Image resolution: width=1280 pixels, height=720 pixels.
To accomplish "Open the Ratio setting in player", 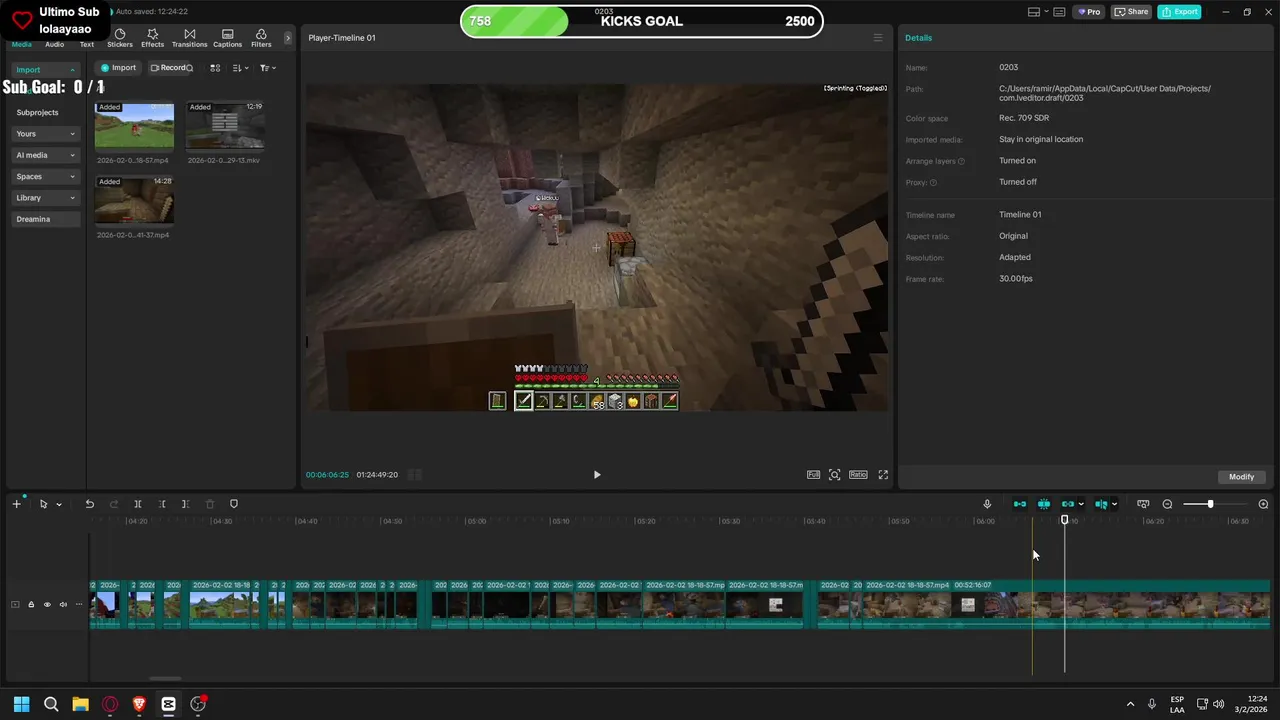I will [x=858, y=475].
